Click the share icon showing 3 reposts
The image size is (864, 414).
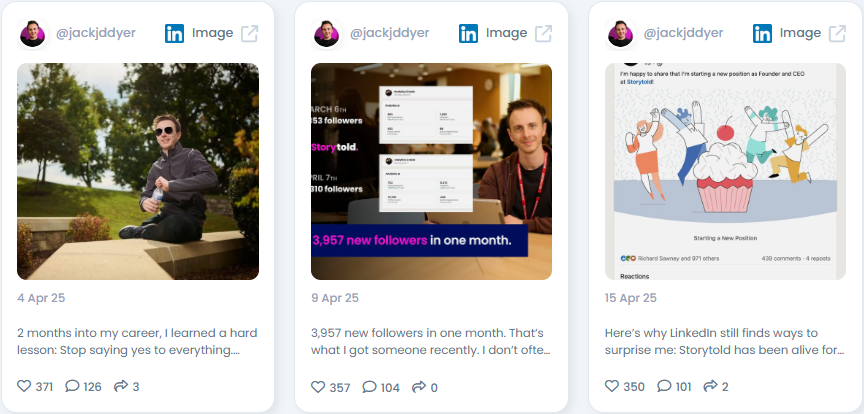121,386
